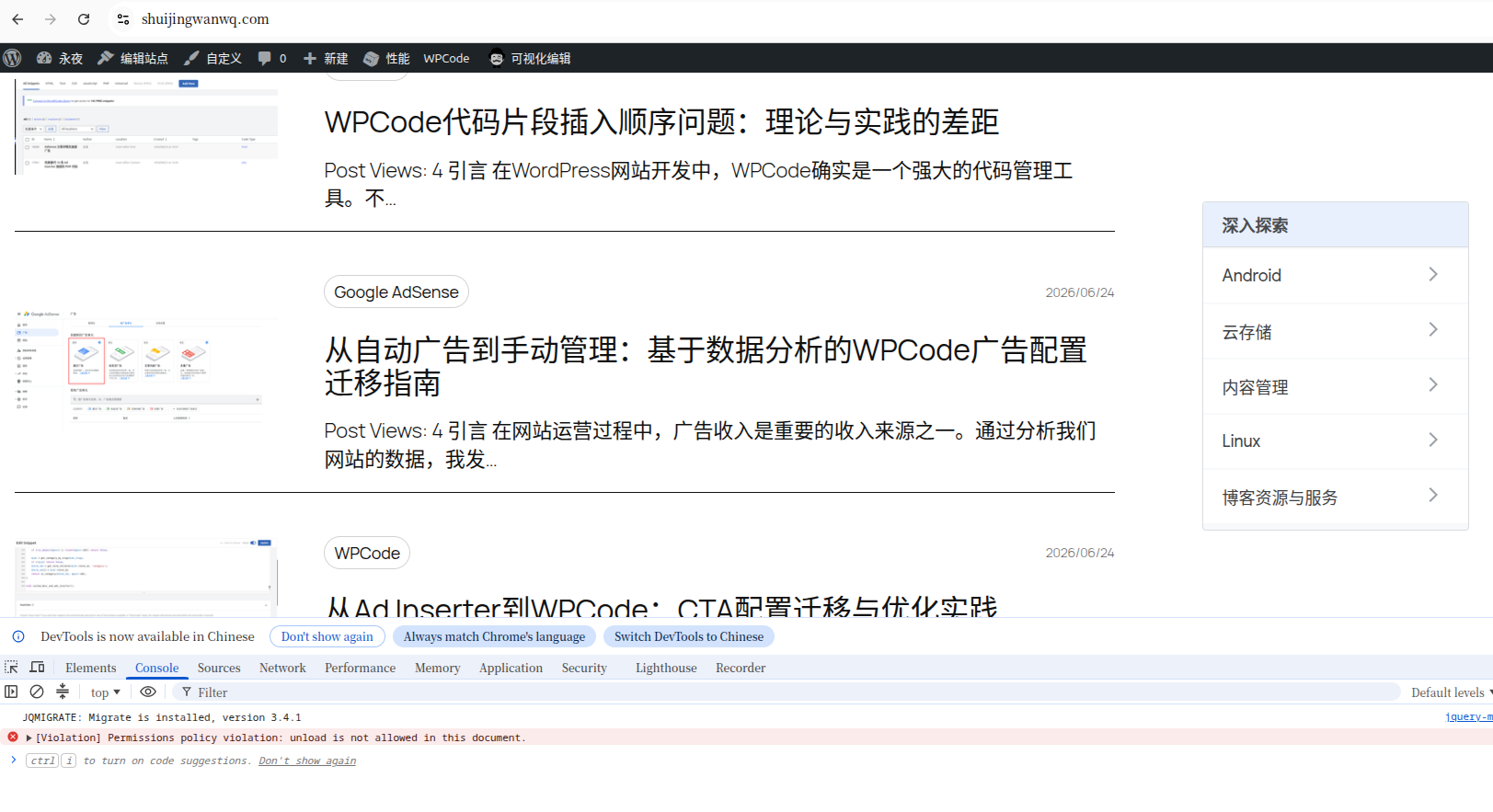Reload the page with refresh icon
Viewport: 1493px width, 812px height.
tap(84, 19)
